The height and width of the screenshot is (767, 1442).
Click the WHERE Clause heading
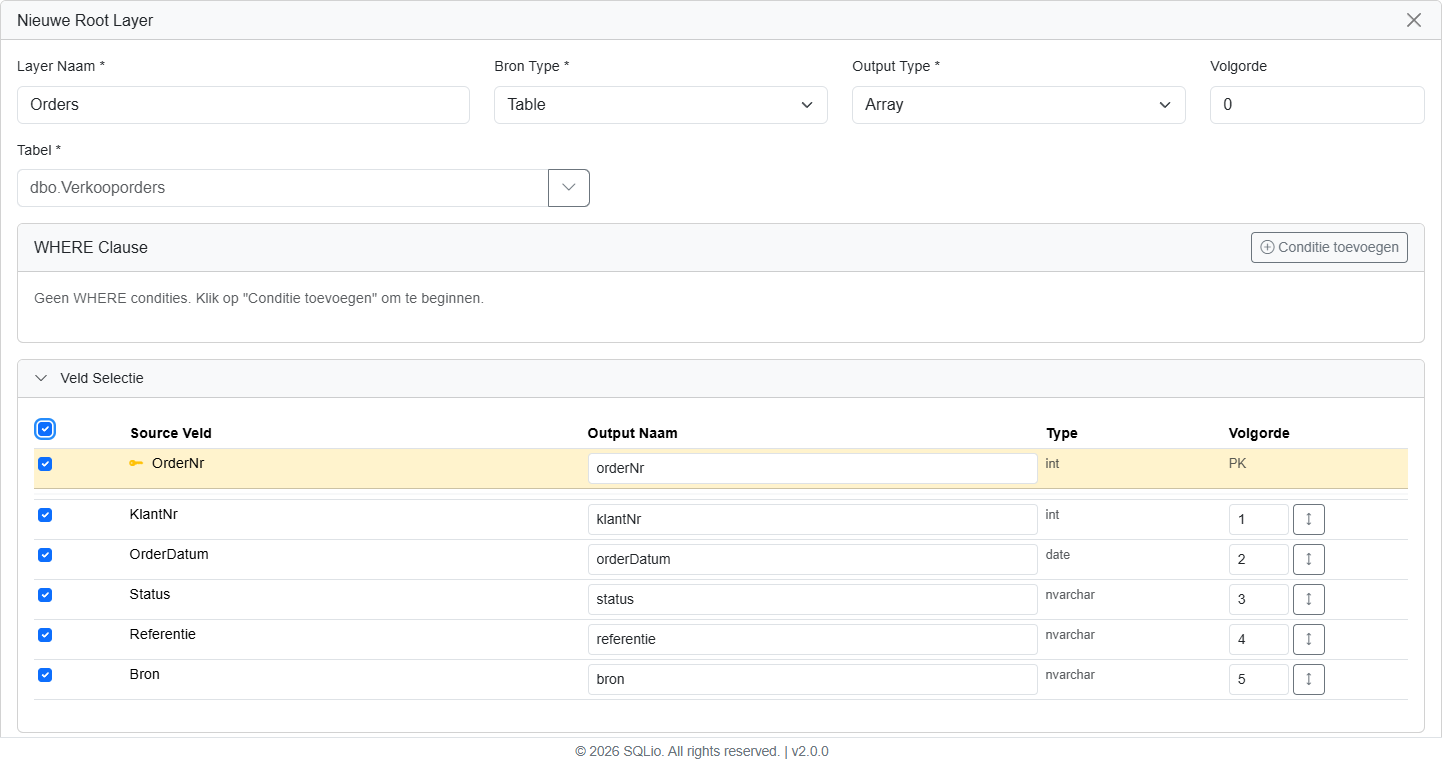(91, 247)
